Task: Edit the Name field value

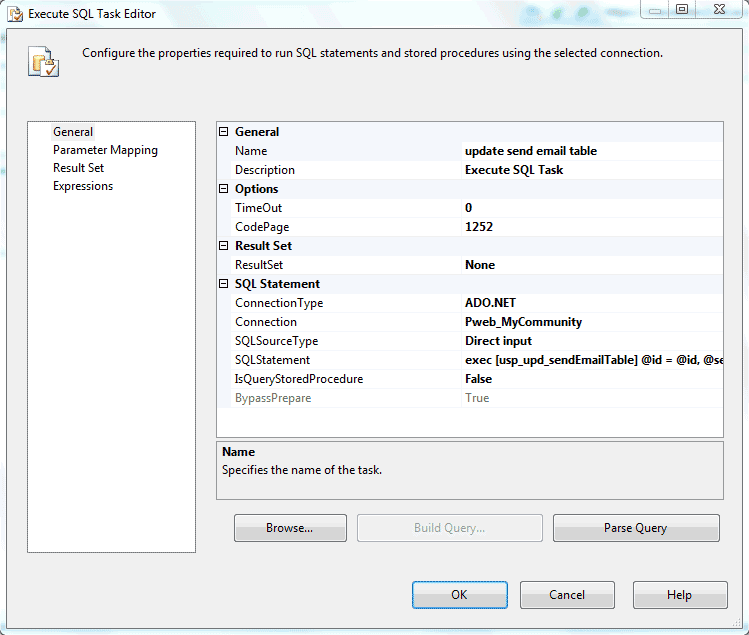Action: point(590,151)
